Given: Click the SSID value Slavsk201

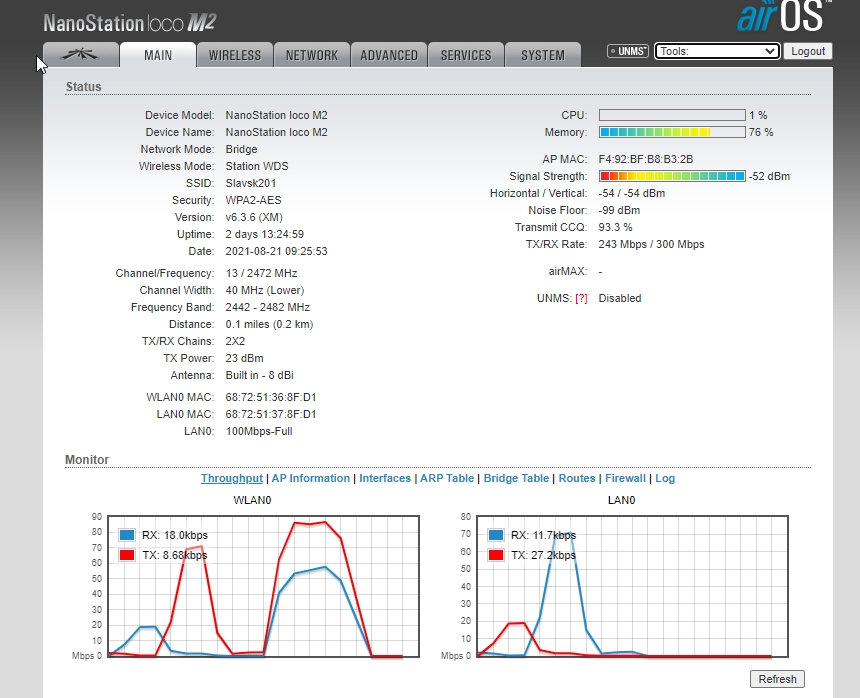Looking at the screenshot, I should (251, 183).
